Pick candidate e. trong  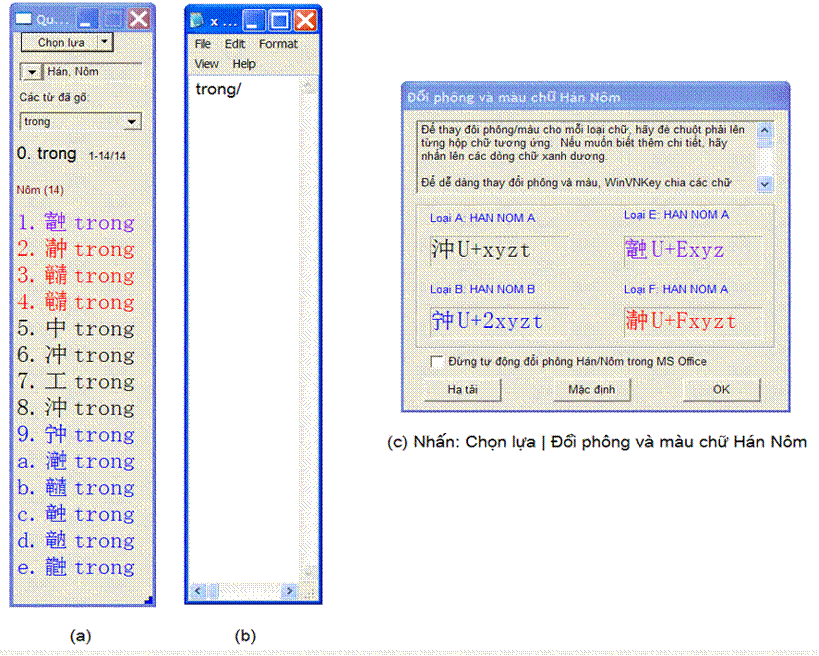(76, 567)
